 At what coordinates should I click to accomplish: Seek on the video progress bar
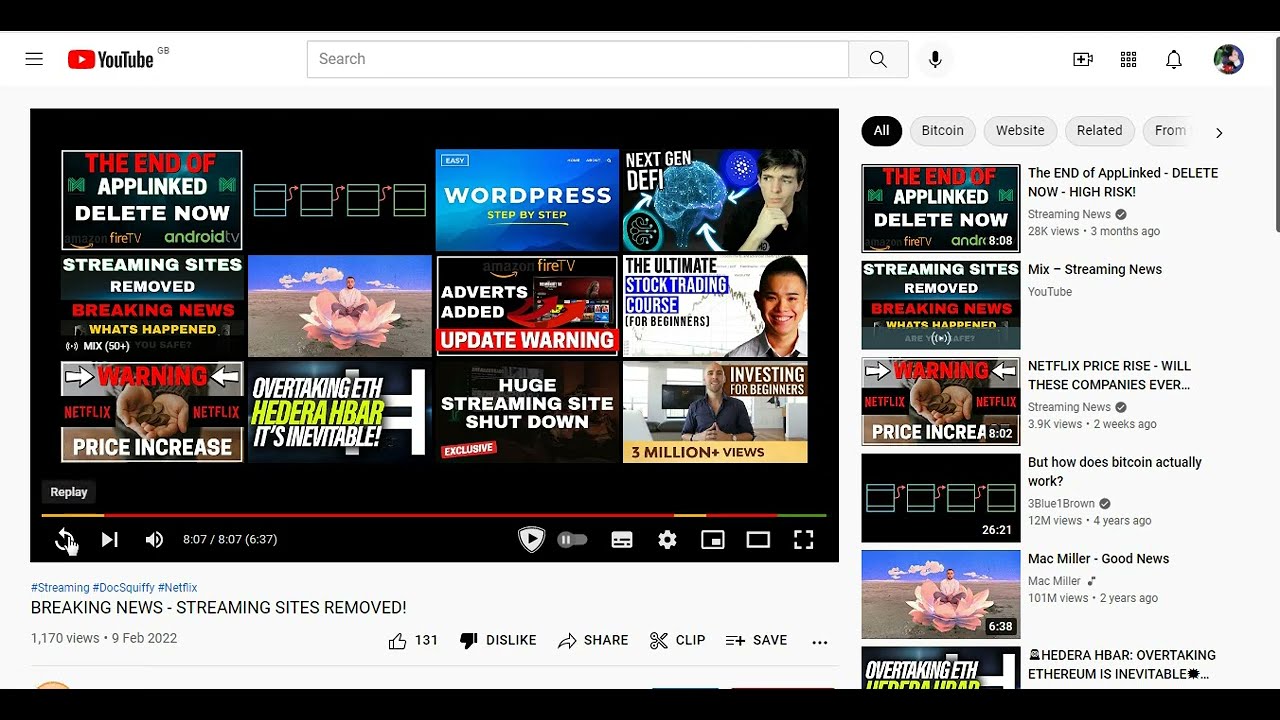click(434, 515)
